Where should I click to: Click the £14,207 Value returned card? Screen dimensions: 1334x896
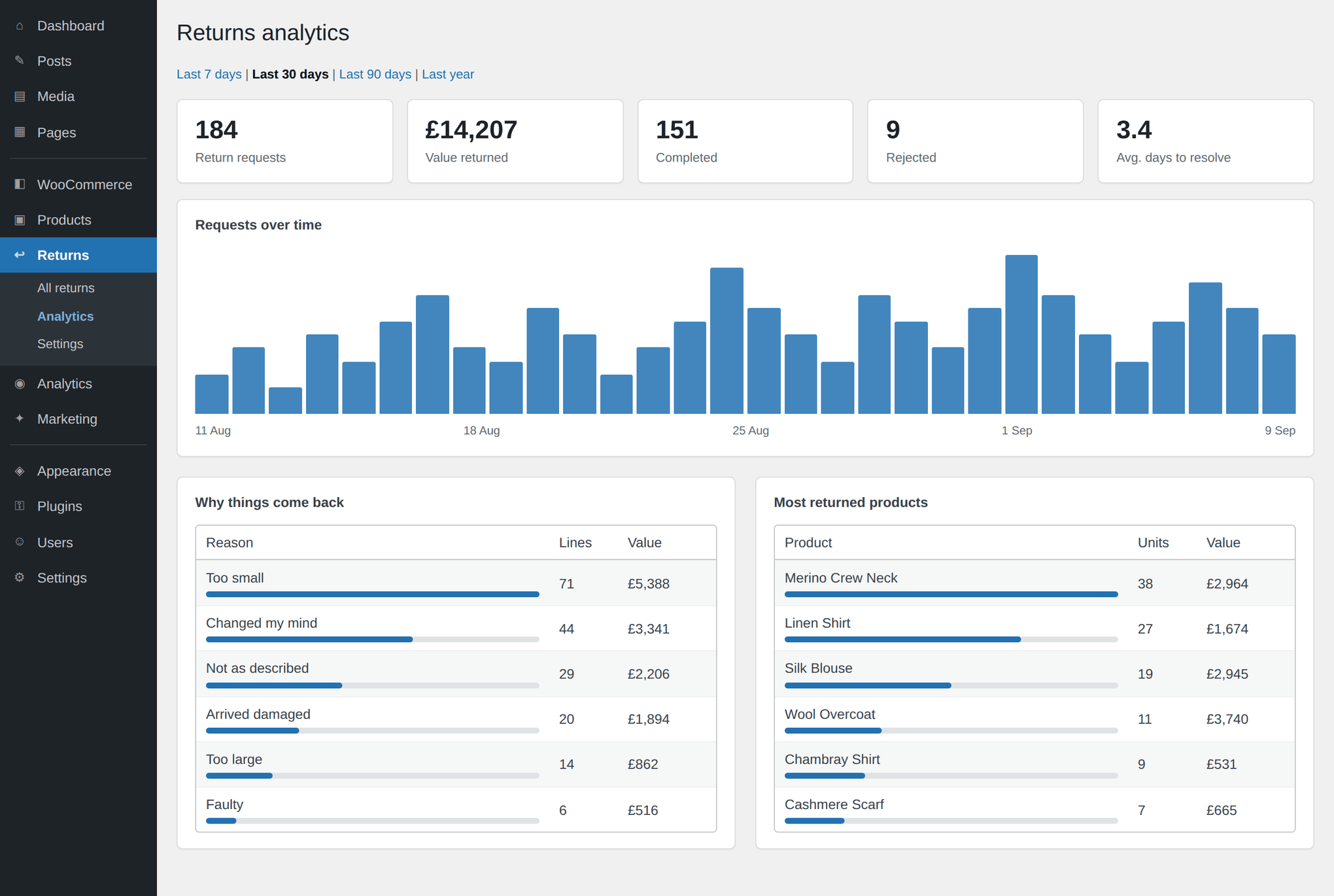pos(515,141)
